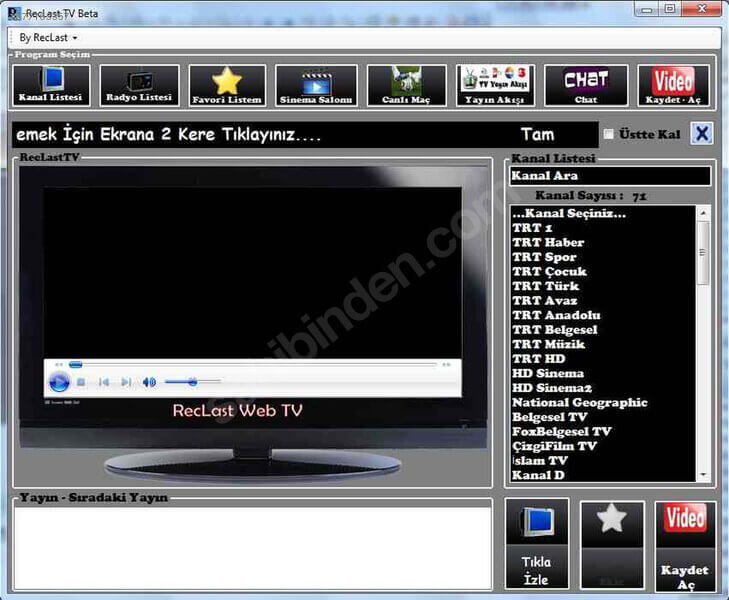Select HD Sinema2 channel

[603, 388]
